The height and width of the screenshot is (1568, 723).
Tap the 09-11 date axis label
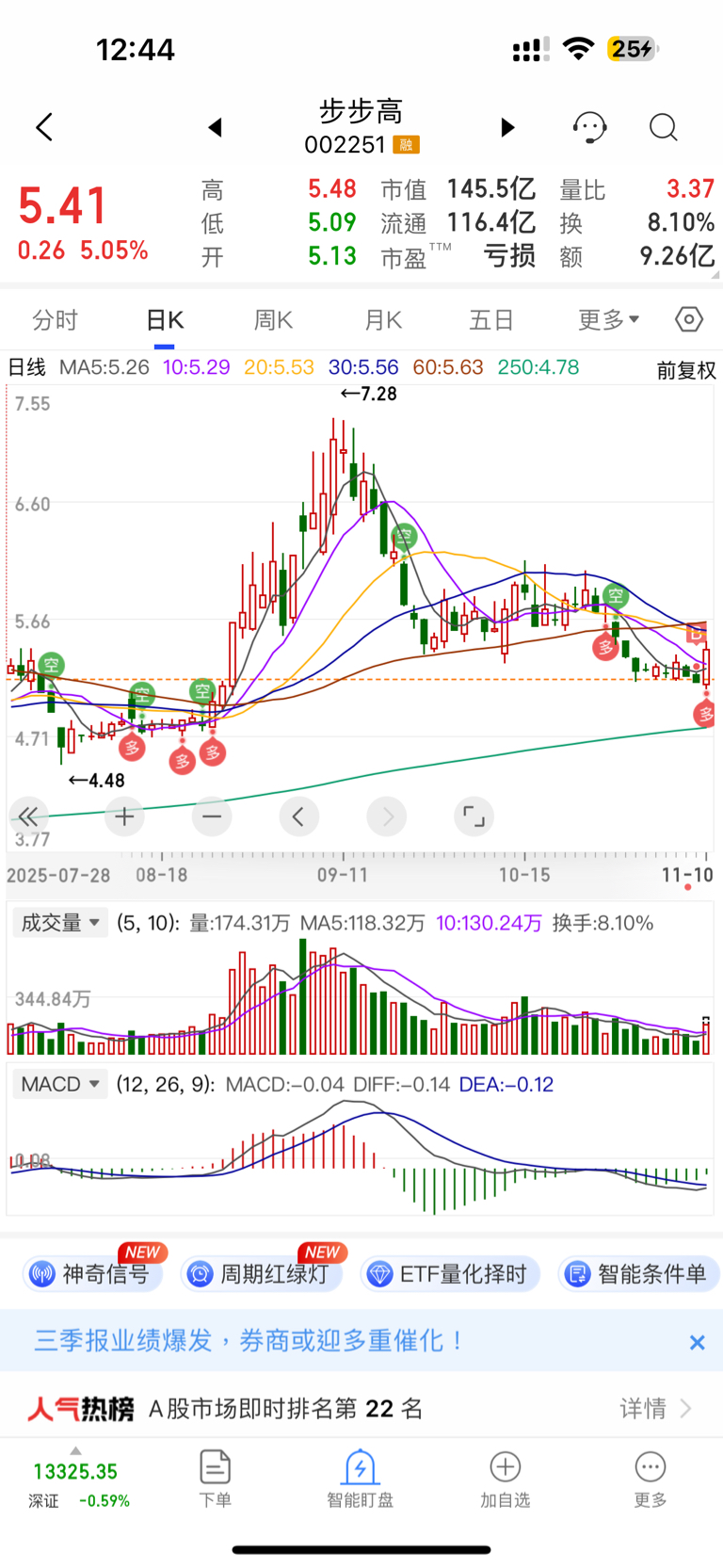[x=343, y=875]
